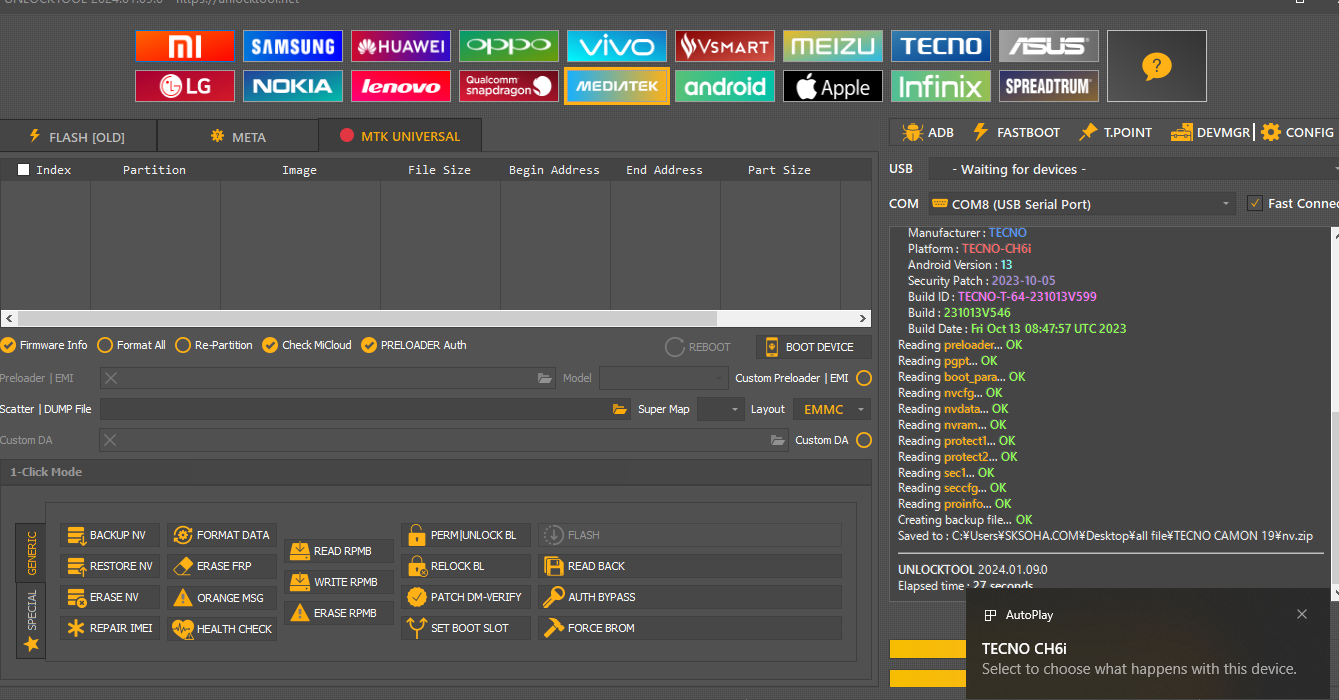The image size is (1339, 700).
Task: Switch to the META tab
Action: point(237,137)
